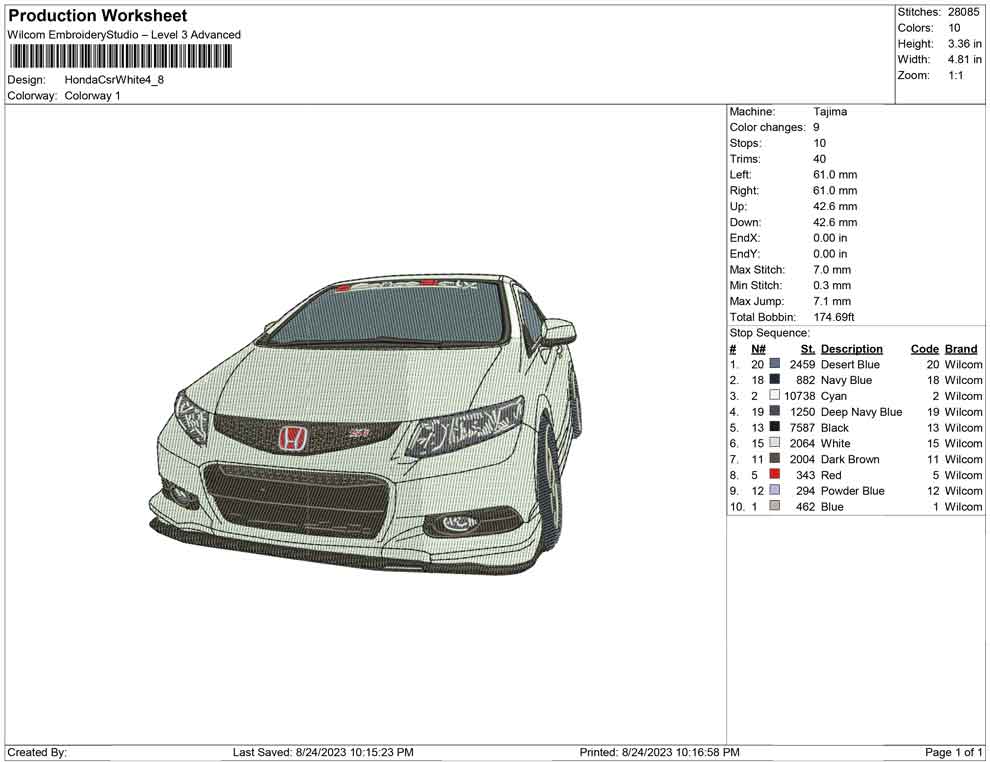Click the Red color swatch
This screenshot has width=990, height=762.
(x=775, y=474)
